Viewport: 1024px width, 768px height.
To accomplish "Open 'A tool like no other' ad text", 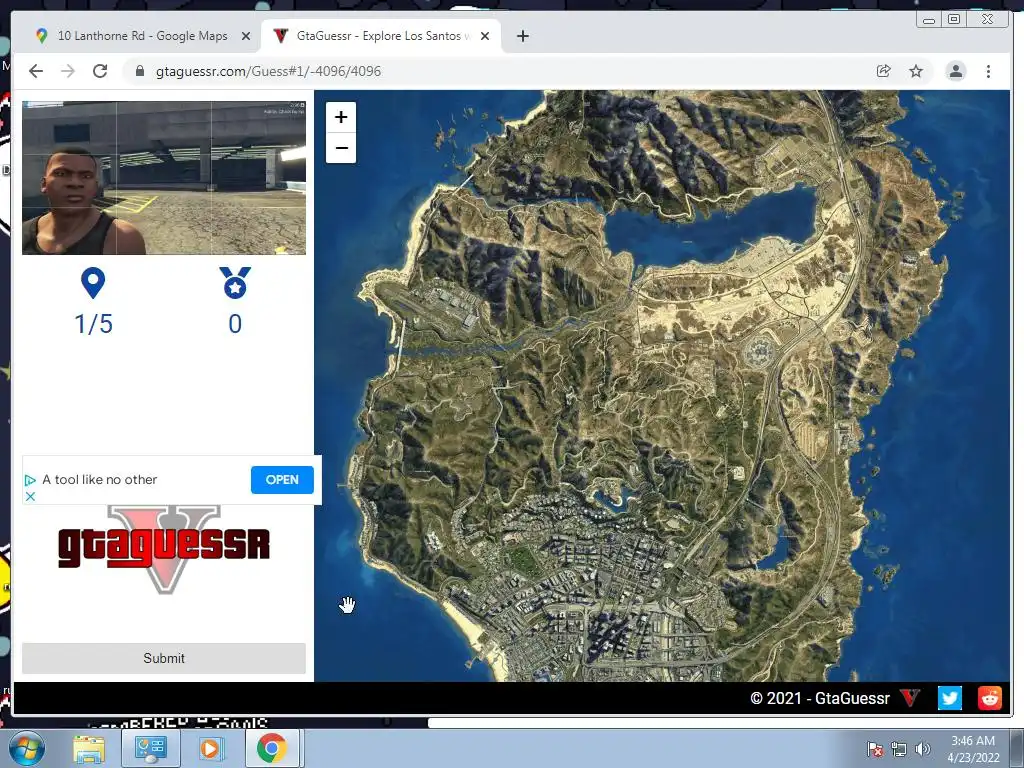I will pos(100,480).
